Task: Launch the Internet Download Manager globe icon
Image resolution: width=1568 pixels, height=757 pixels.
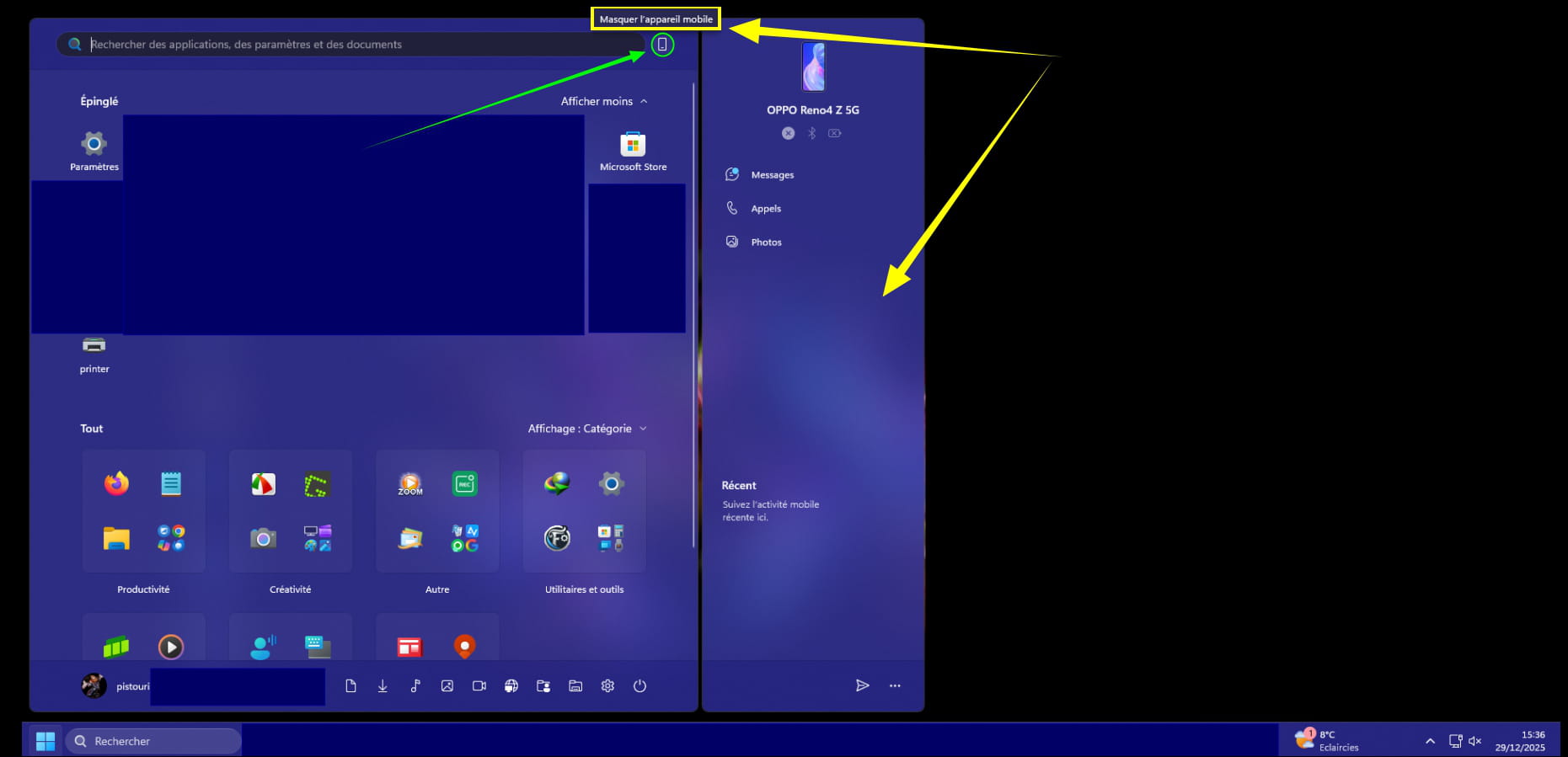Action: (557, 483)
